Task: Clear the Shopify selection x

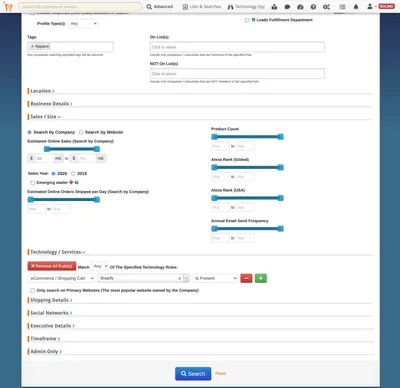Action: point(179,278)
